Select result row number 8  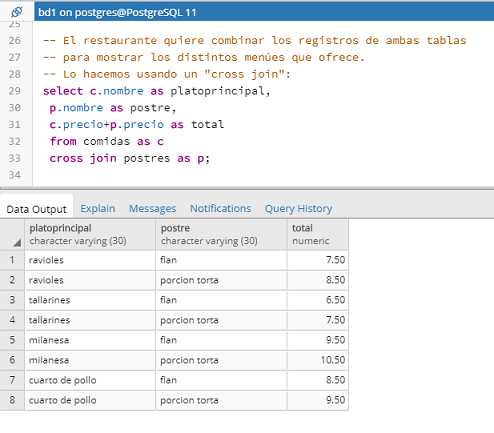[12, 400]
